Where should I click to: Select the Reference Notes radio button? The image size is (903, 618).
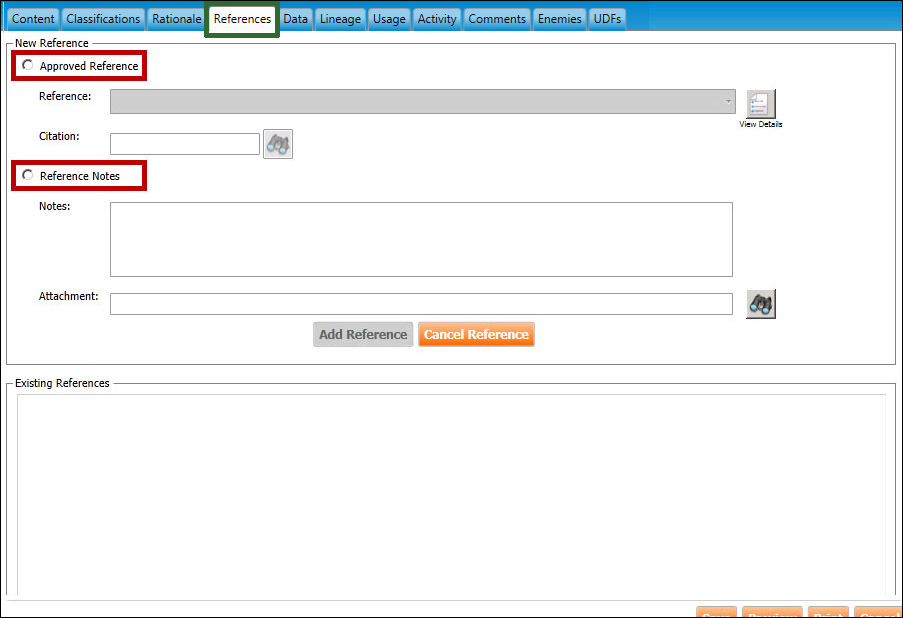28,176
